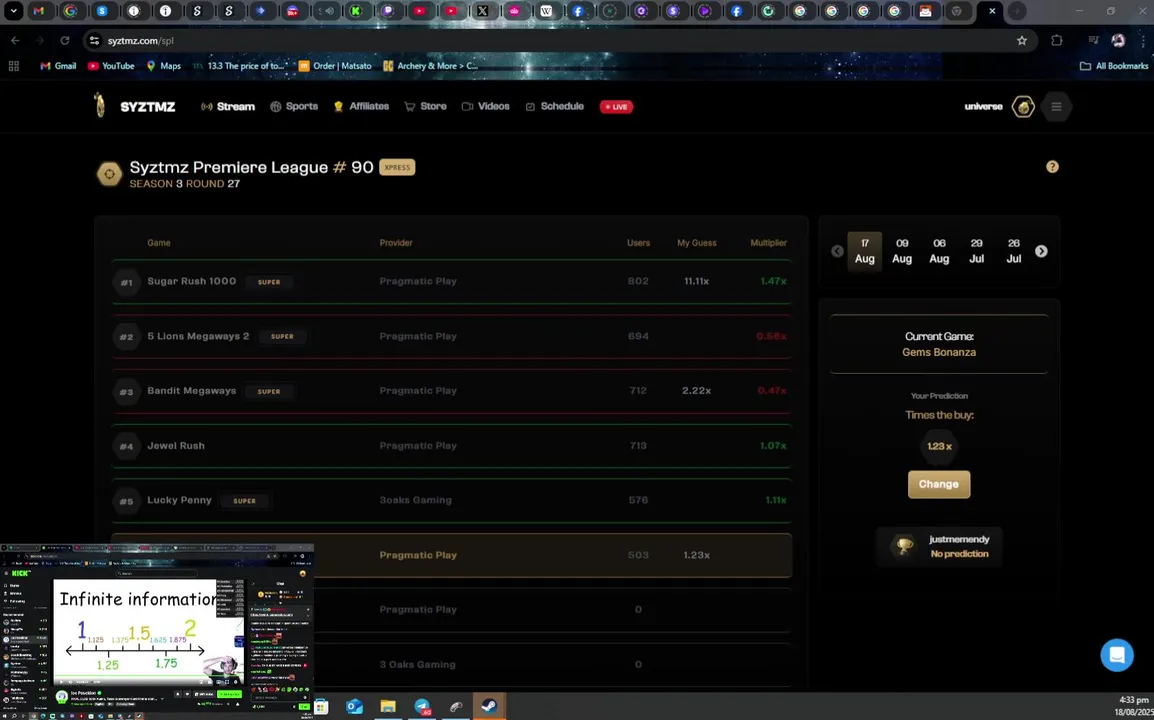Click the XPRESS badge
1154x720 pixels.
point(397,167)
